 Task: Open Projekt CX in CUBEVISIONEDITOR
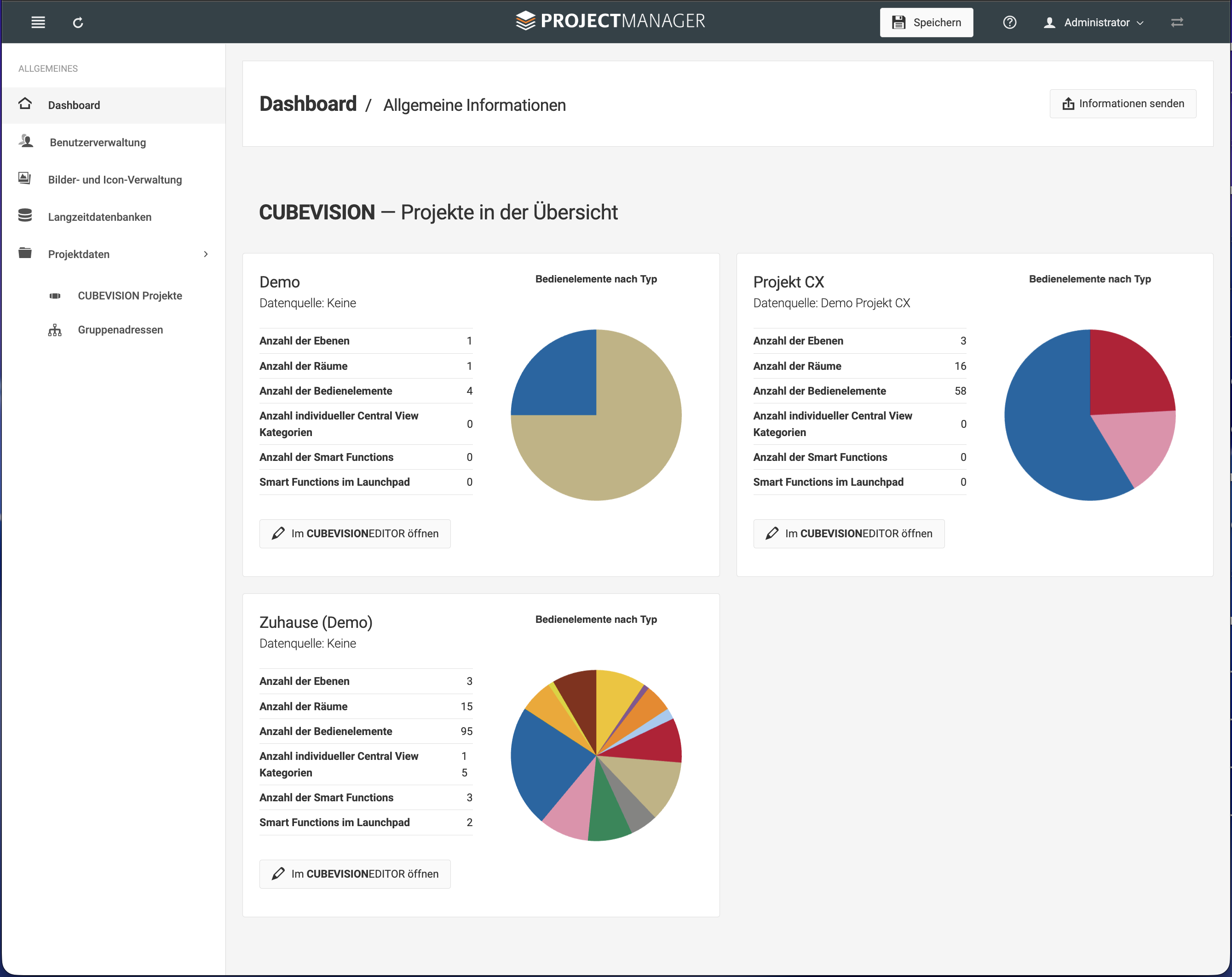(849, 533)
